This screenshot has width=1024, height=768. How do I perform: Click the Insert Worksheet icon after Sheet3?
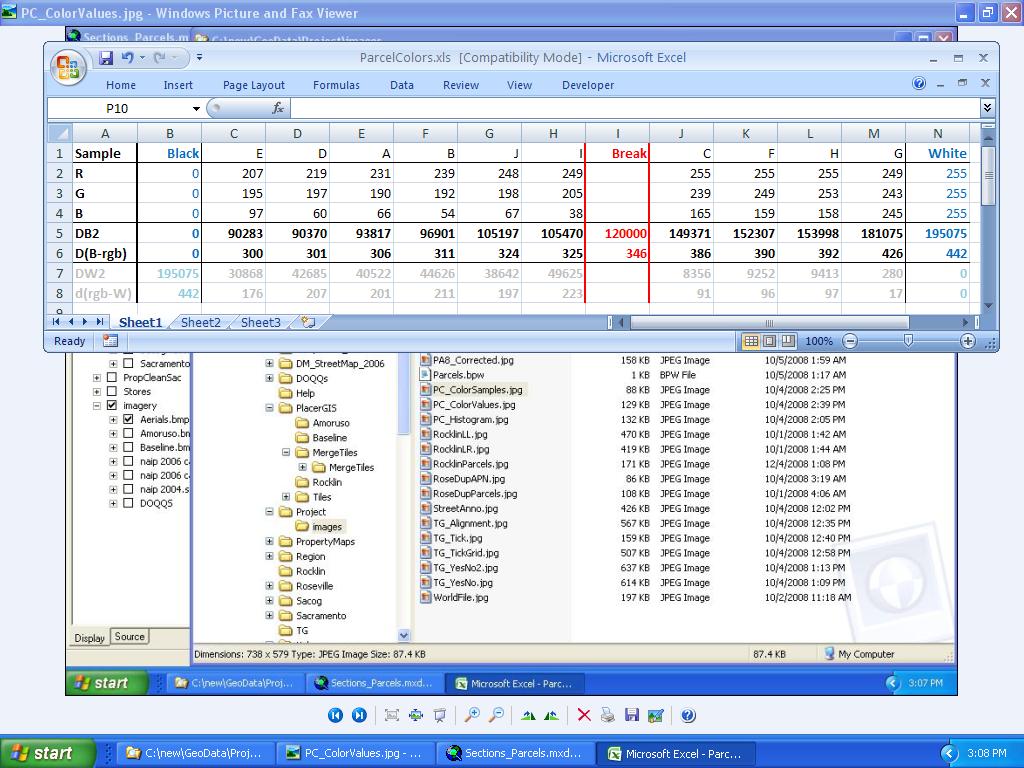point(308,322)
